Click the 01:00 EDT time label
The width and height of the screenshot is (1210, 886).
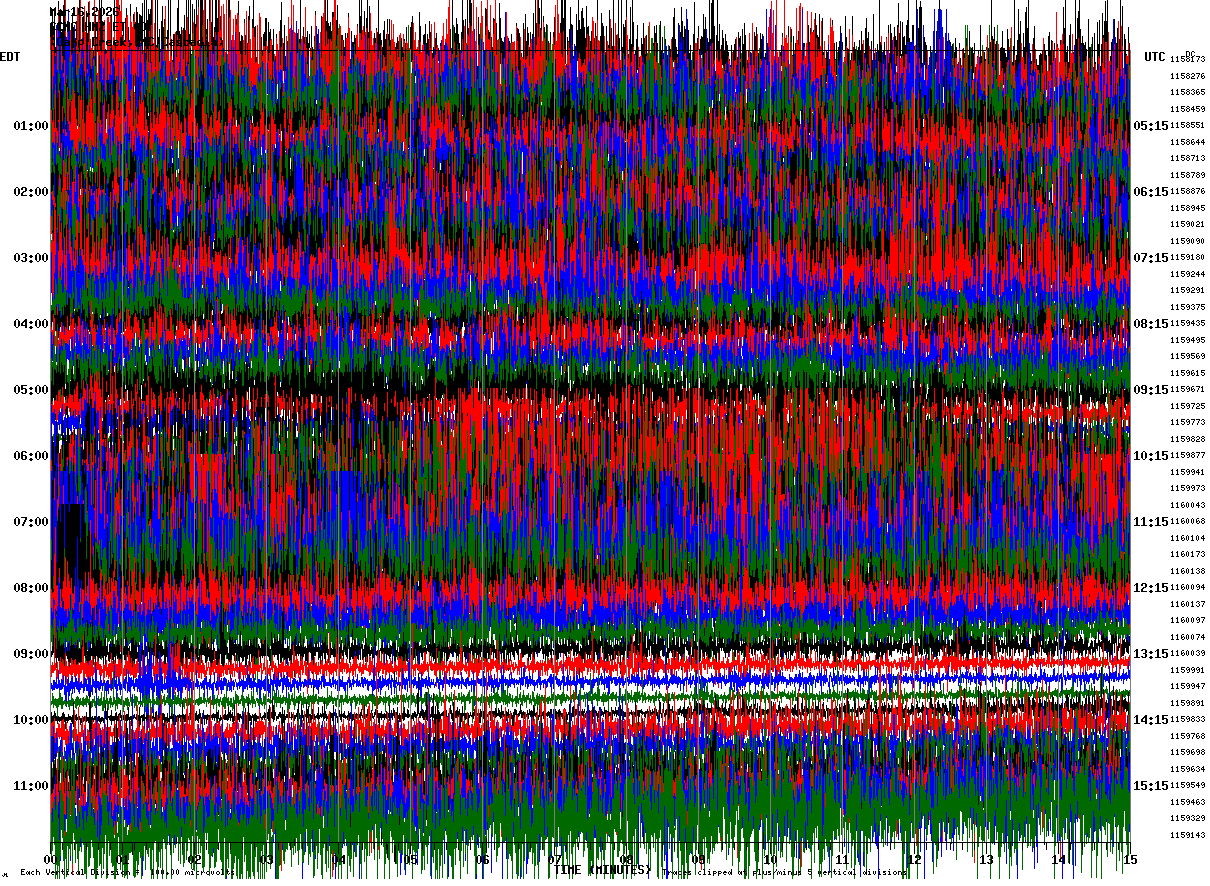[x=31, y=126]
